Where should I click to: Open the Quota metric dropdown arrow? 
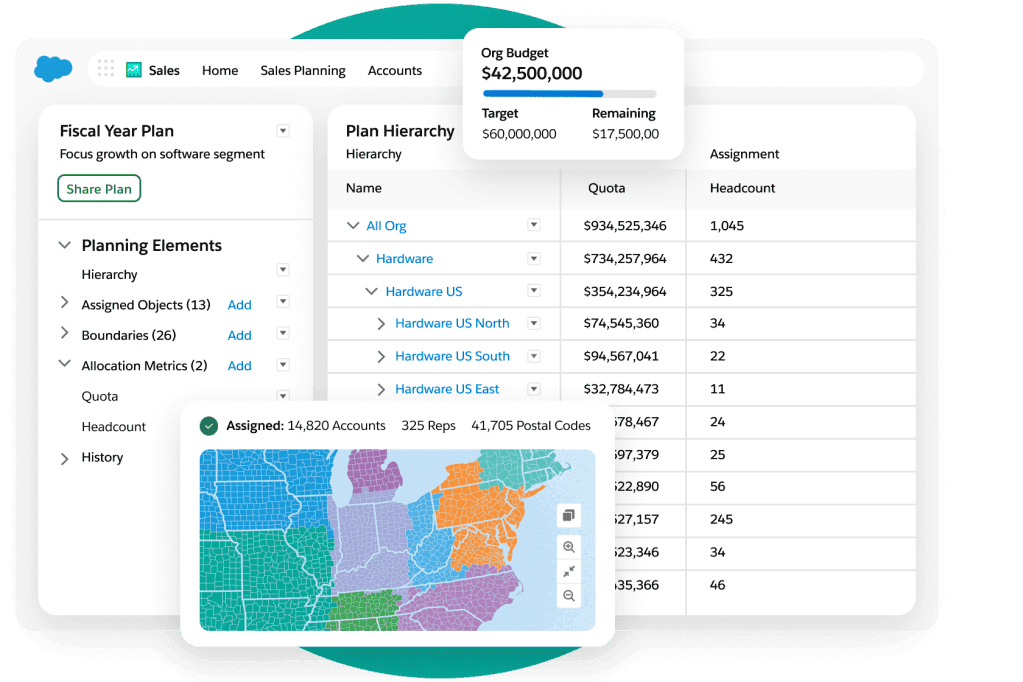point(283,395)
